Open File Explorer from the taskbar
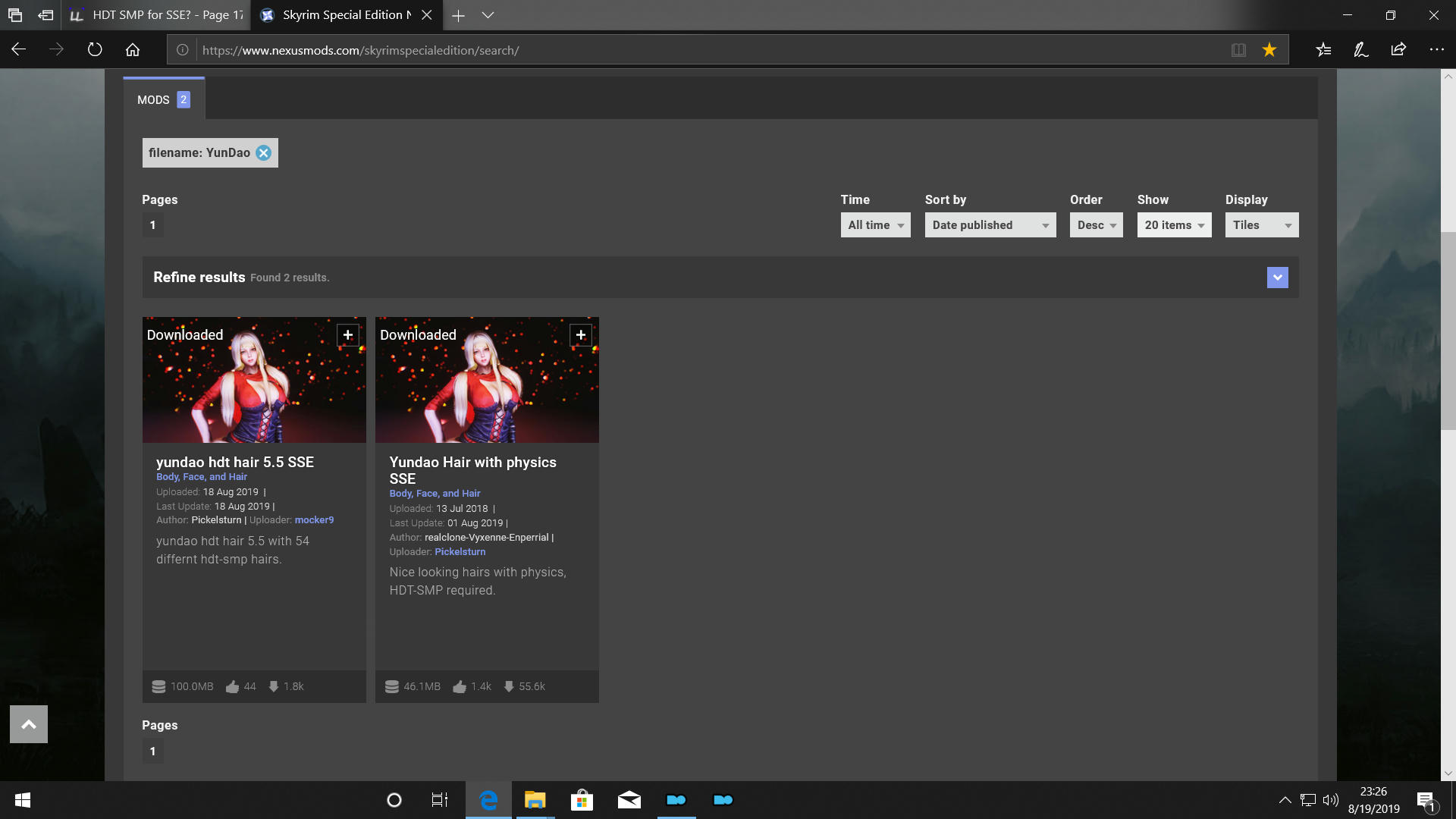The height and width of the screenshot is (819, 1456). click(x=535, y=800)
